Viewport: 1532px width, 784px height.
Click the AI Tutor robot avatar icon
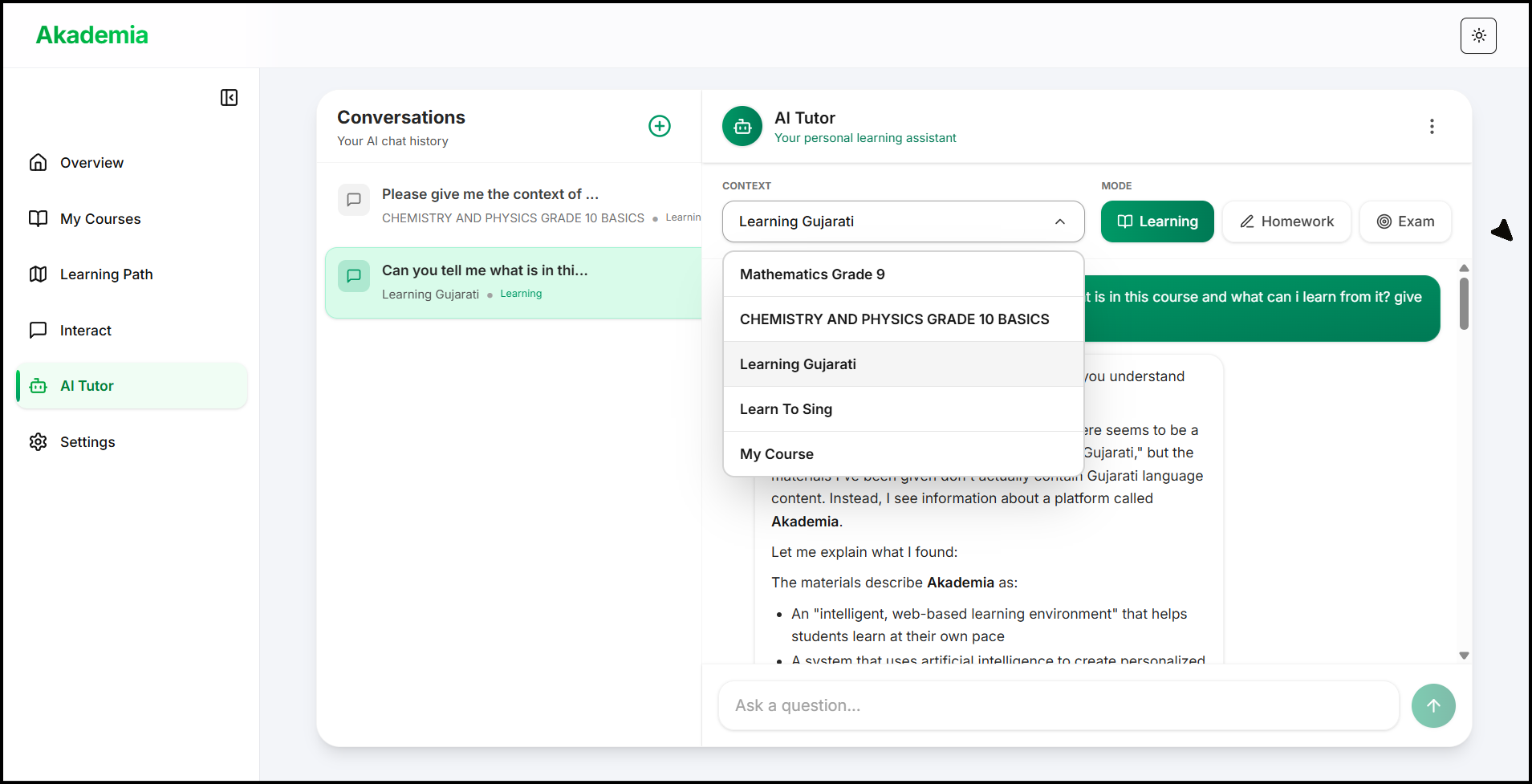pos(742,127)
